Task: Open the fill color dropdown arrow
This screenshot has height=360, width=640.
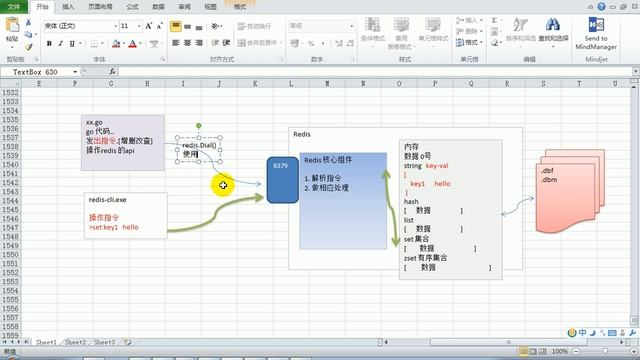Action: coord(123,43)
